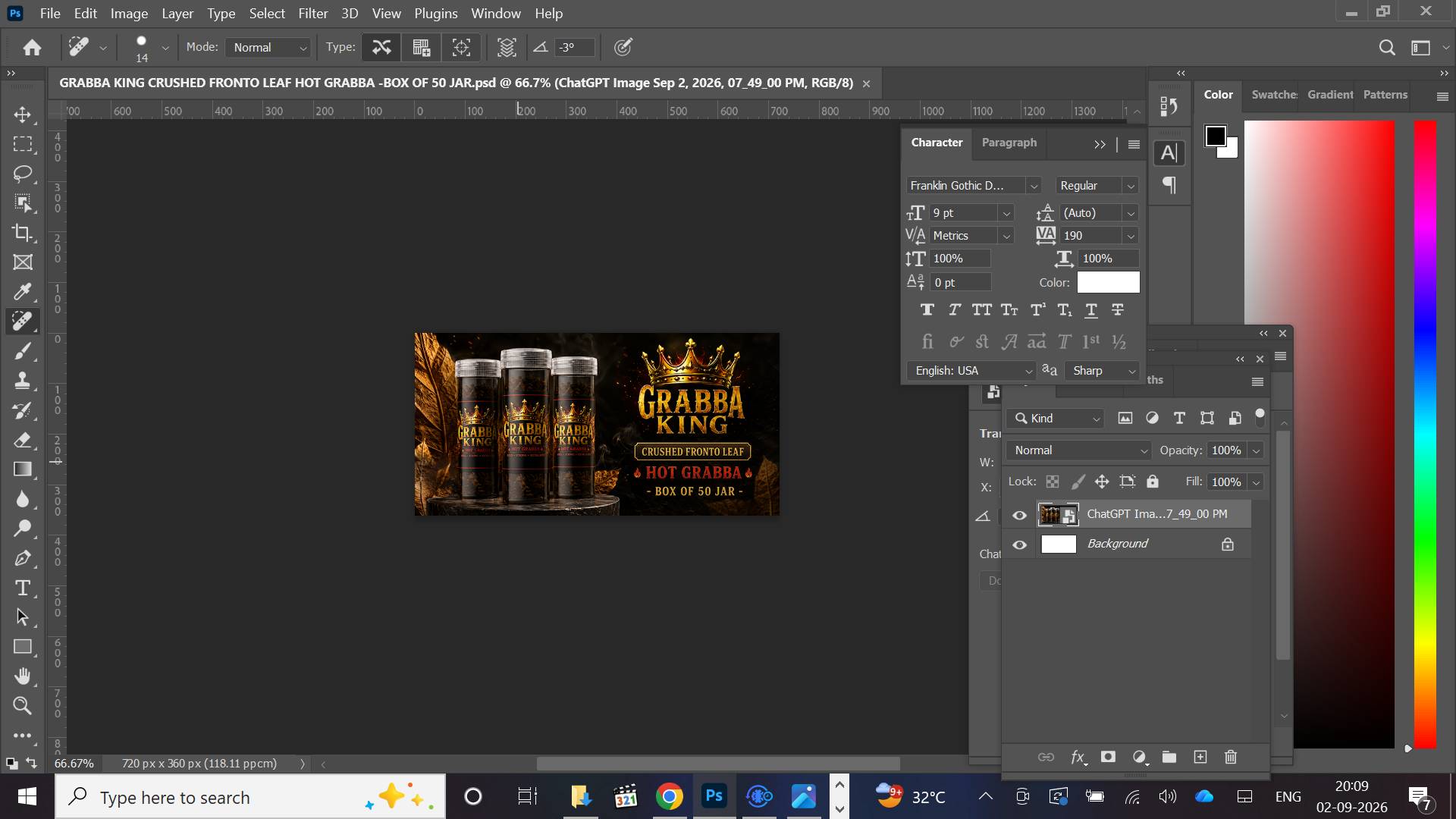Open Chrome from the taskbar
The height and width of the screenshot is (819, 1456).
(x=669, y=797)
